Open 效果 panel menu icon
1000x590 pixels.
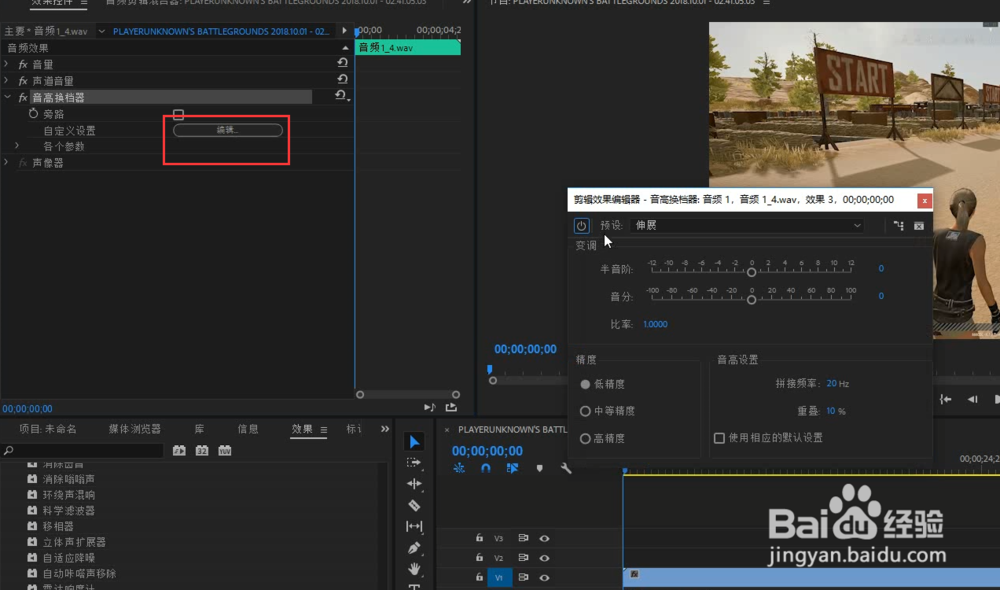(324, 430)
